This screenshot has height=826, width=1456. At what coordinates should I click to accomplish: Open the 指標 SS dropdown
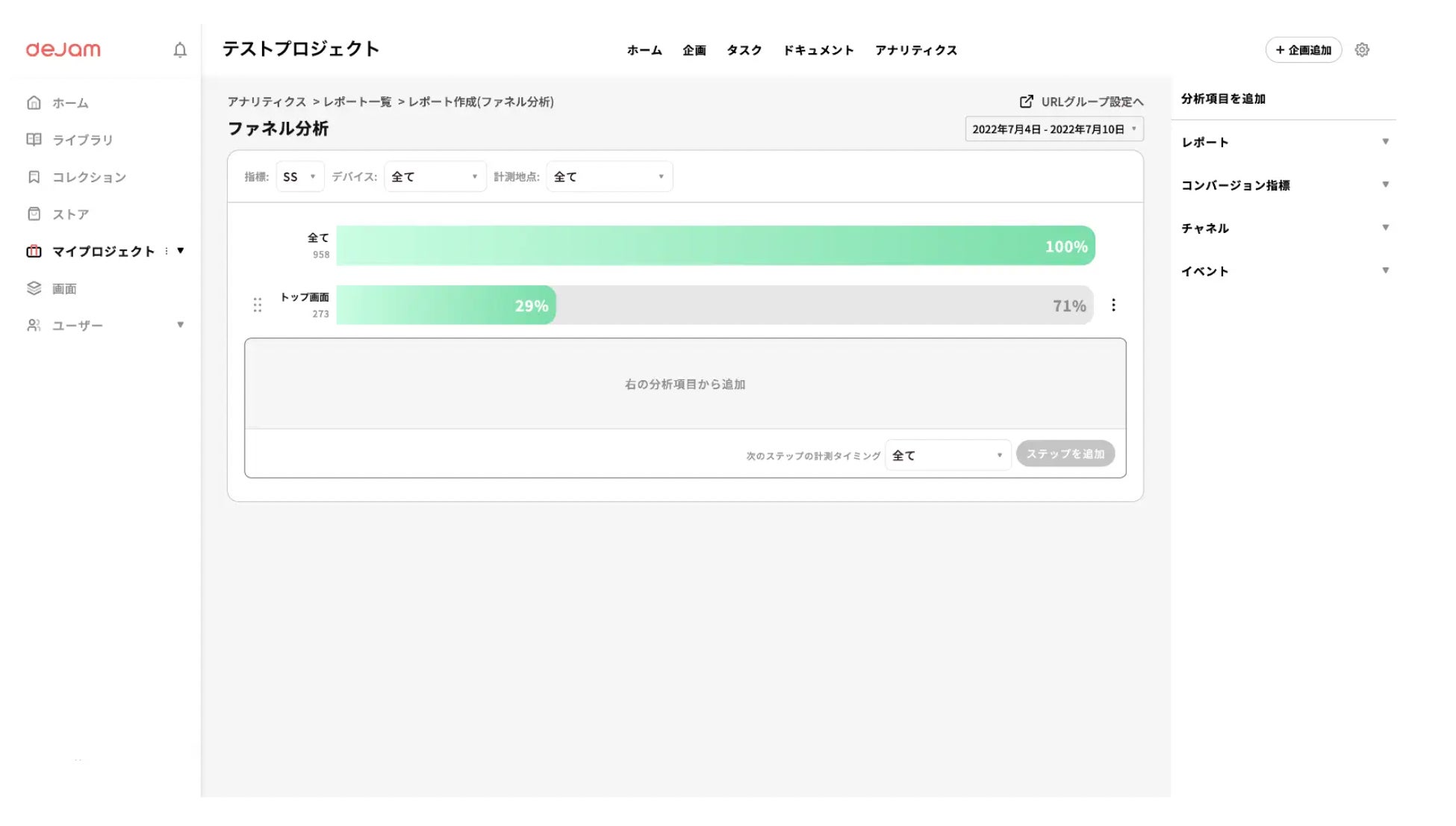299,177
